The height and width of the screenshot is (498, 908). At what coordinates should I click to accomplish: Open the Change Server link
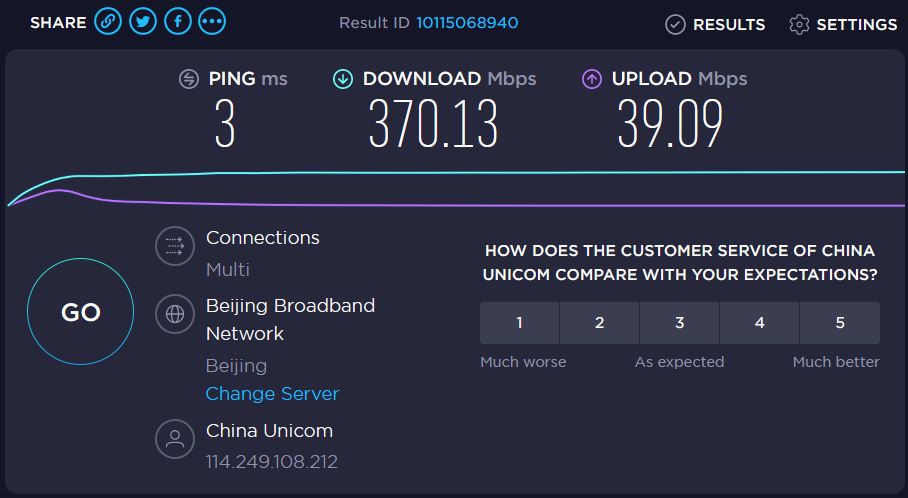(x=272, y=394)
